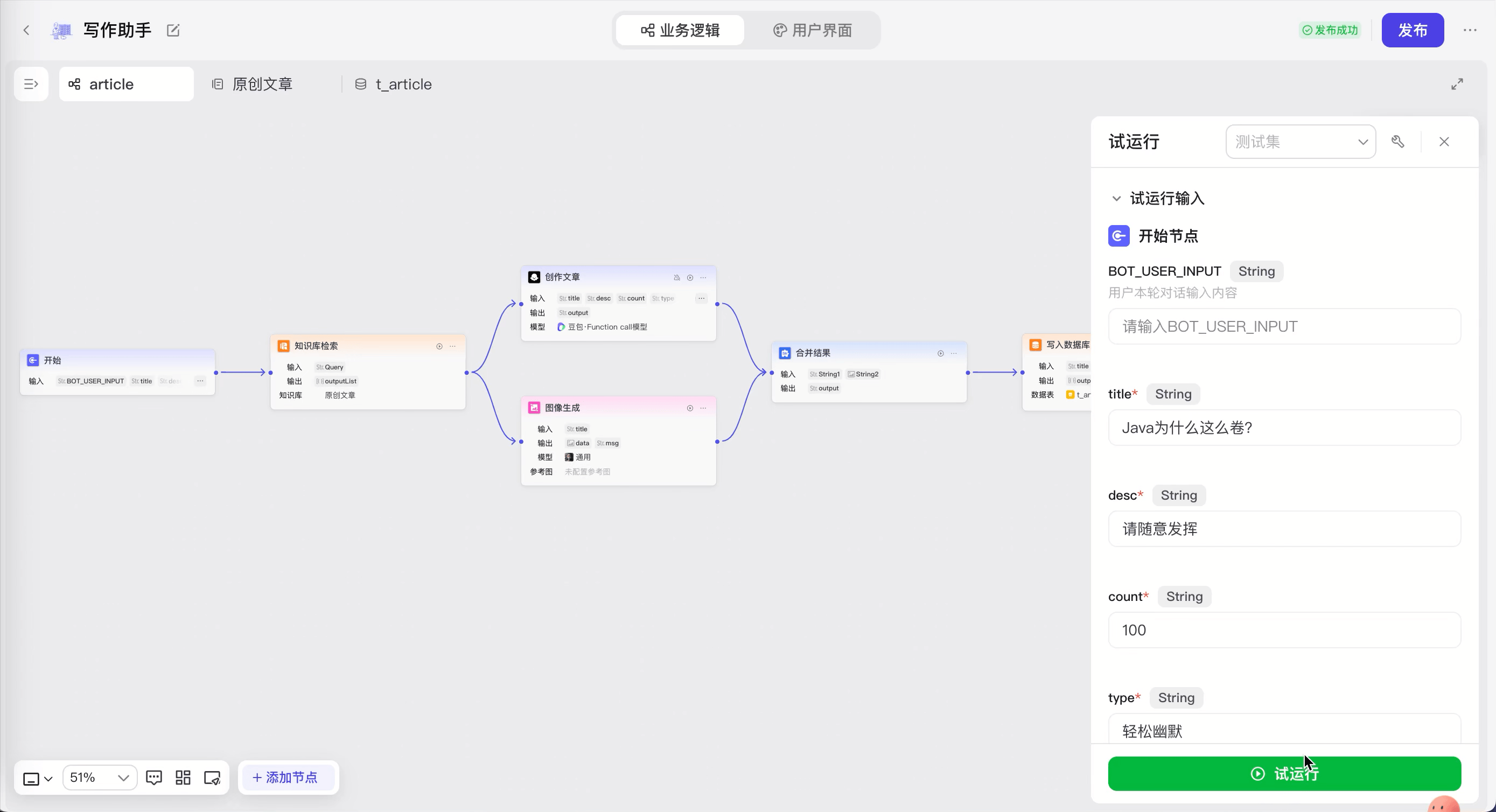Click the green 试运行 button

(1284, 774)
